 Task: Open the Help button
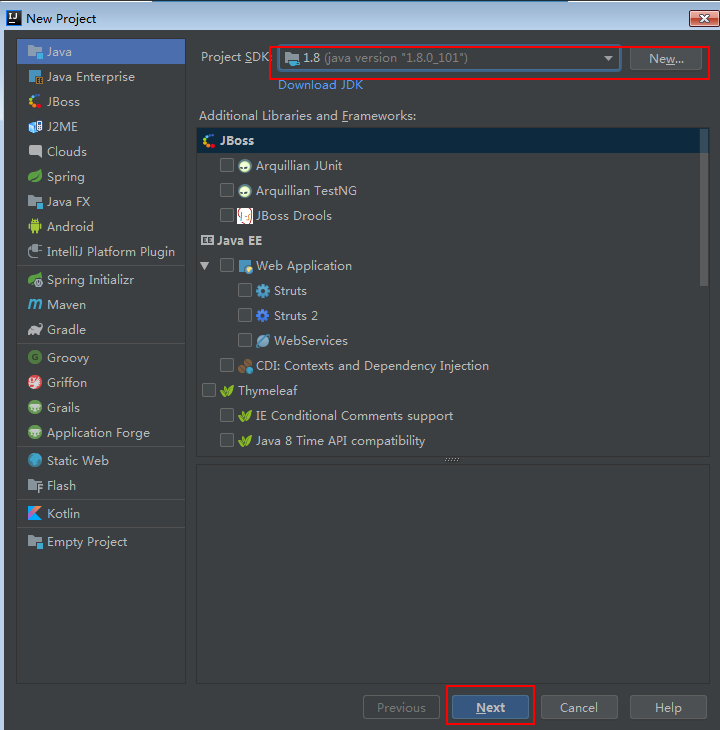668,708
